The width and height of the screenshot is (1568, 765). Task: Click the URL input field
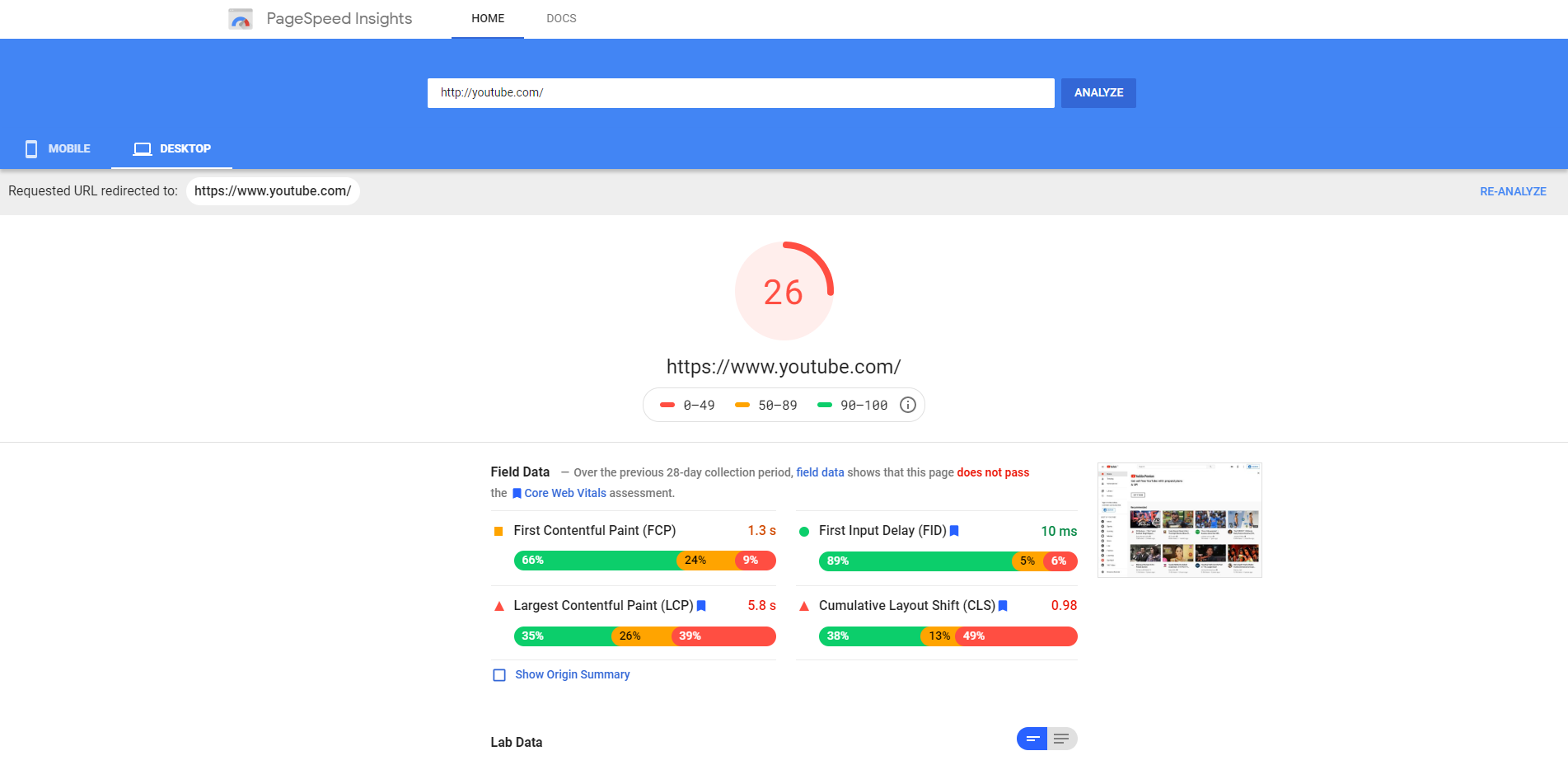click(741, 92)
